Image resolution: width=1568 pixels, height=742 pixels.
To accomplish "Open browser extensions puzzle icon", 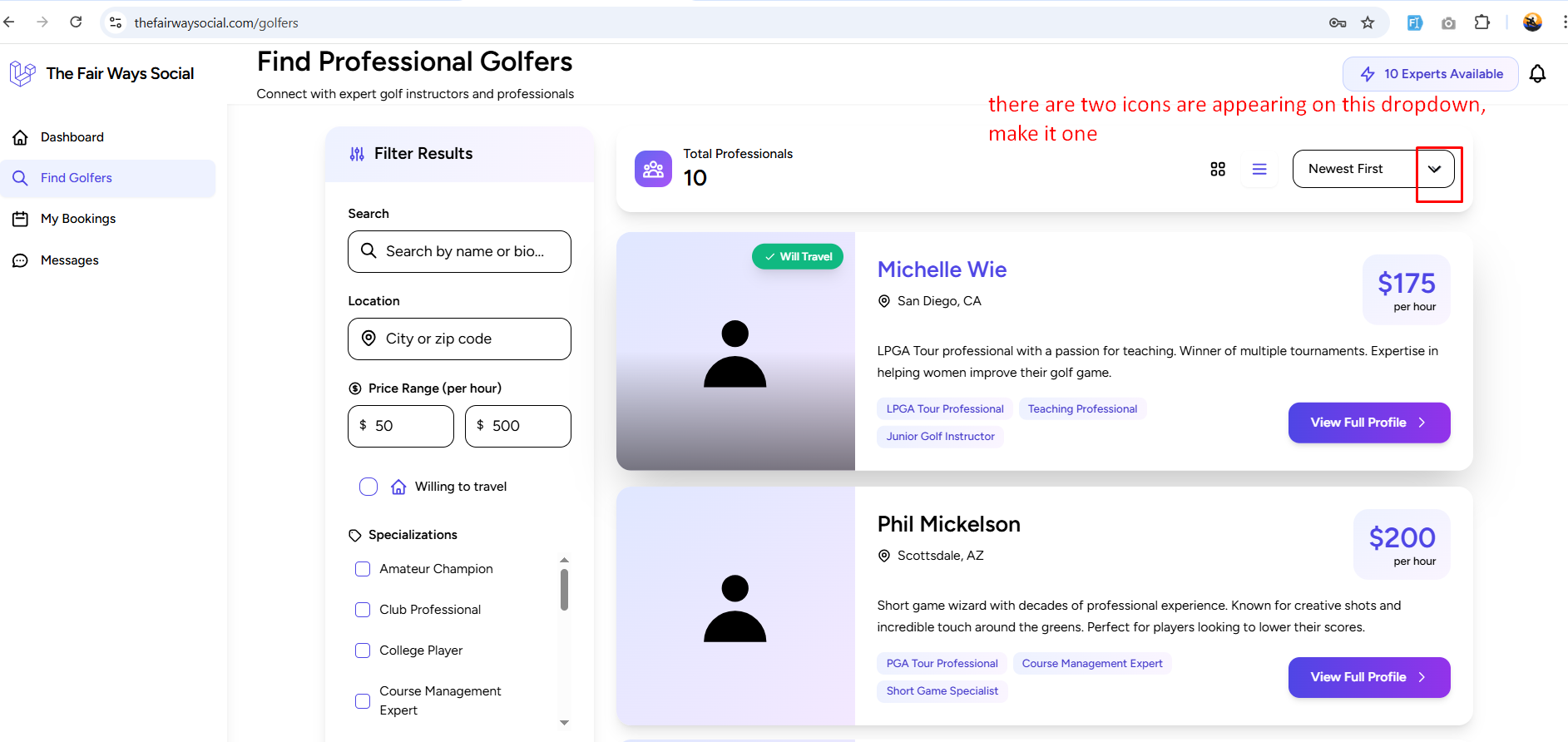I will (1481, 22).
